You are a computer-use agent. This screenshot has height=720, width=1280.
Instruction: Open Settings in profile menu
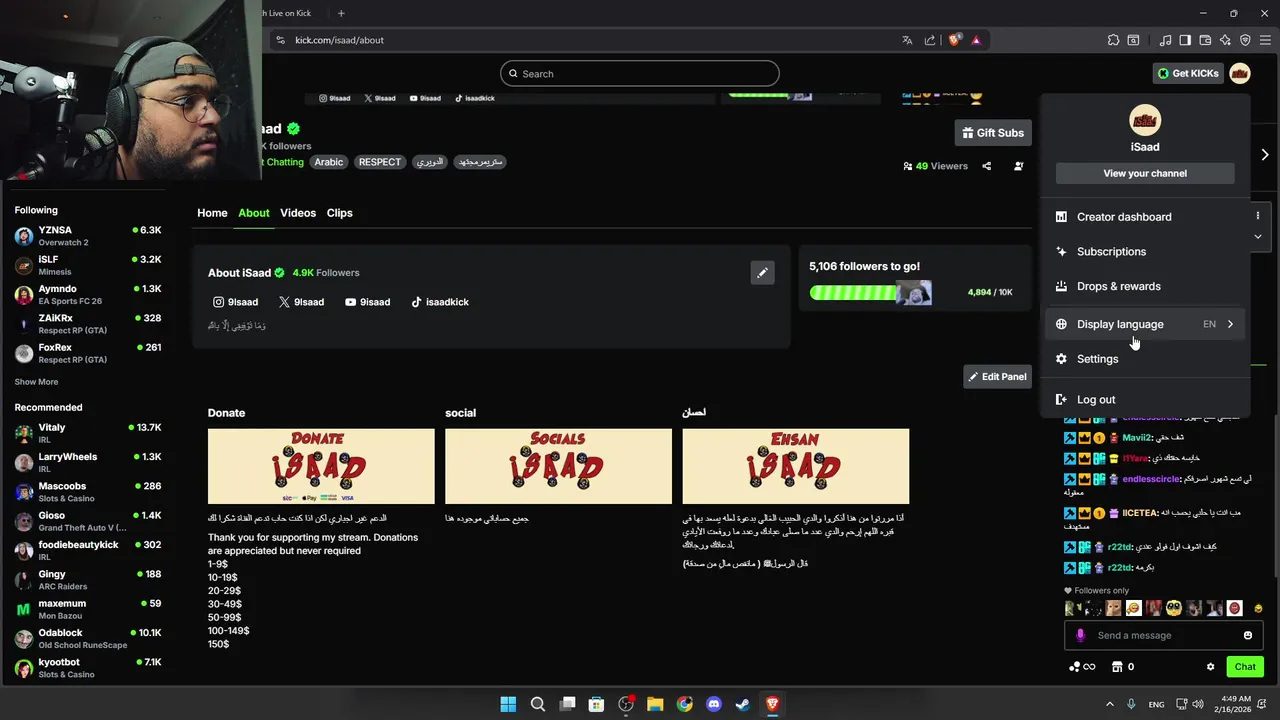[x=1145, y=359]
